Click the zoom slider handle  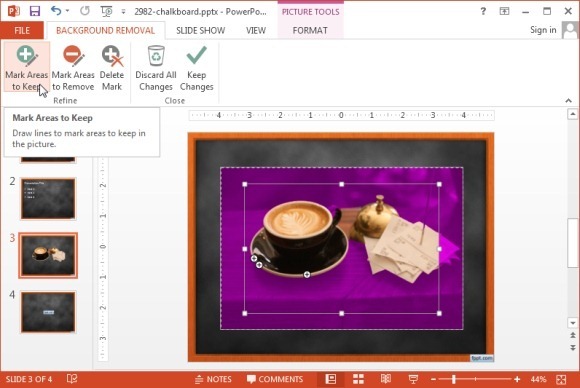point(453,379)
